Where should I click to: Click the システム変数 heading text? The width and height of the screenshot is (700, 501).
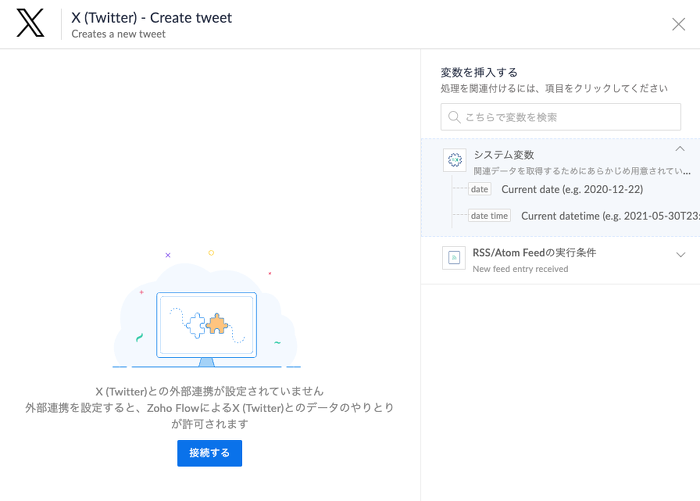point(504,154)
